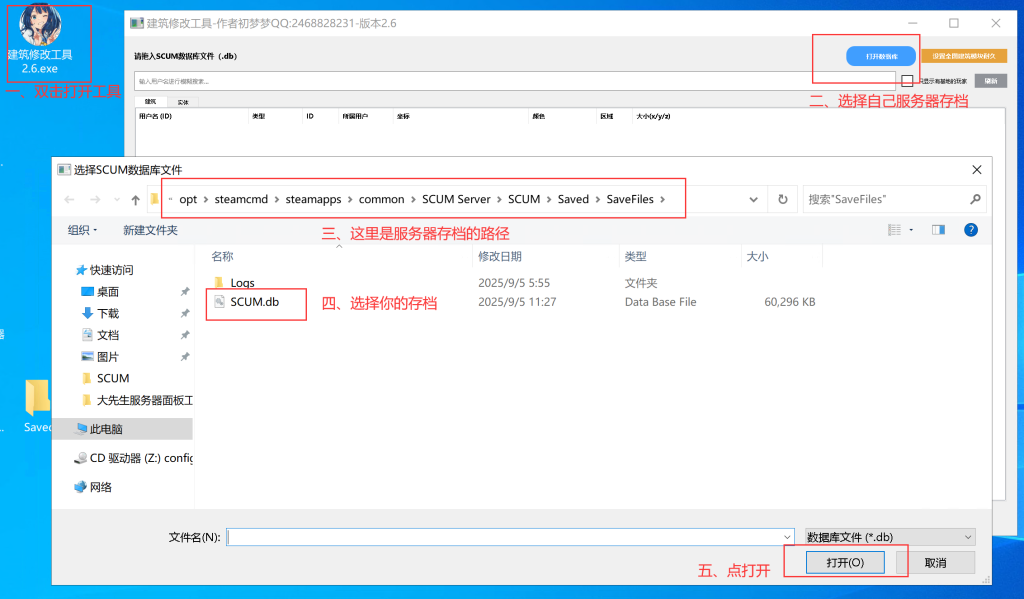Toggle the show-only-players-with-bases checkbox
Screen dimensions: 1024x599
[x=907, y=81]
